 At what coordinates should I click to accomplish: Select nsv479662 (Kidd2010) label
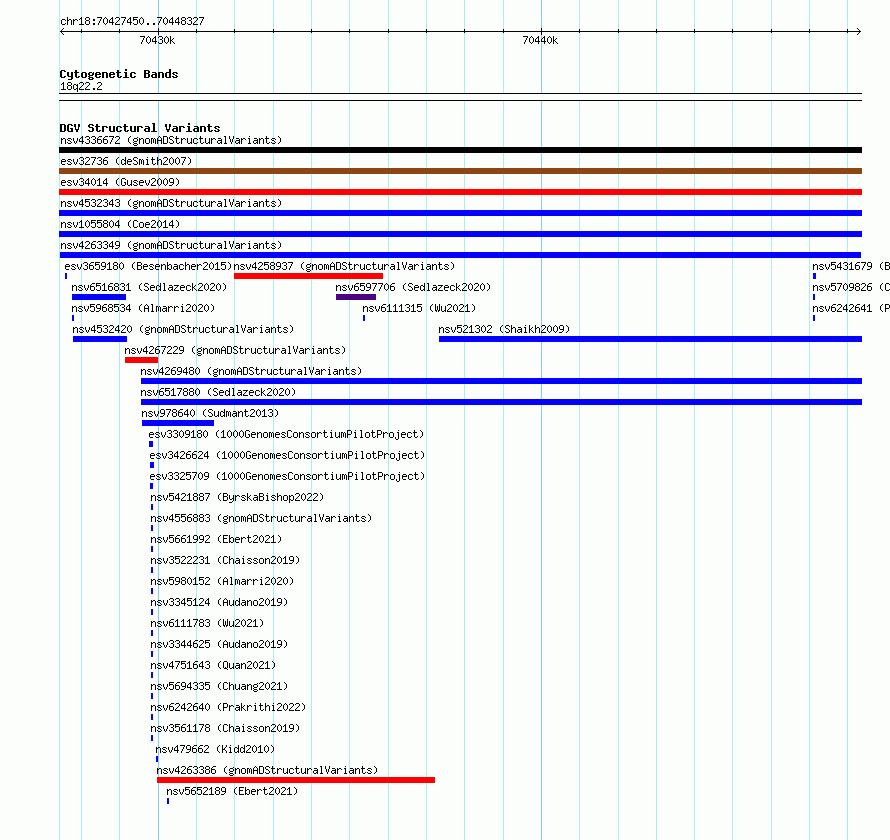(x=215, y=749)
